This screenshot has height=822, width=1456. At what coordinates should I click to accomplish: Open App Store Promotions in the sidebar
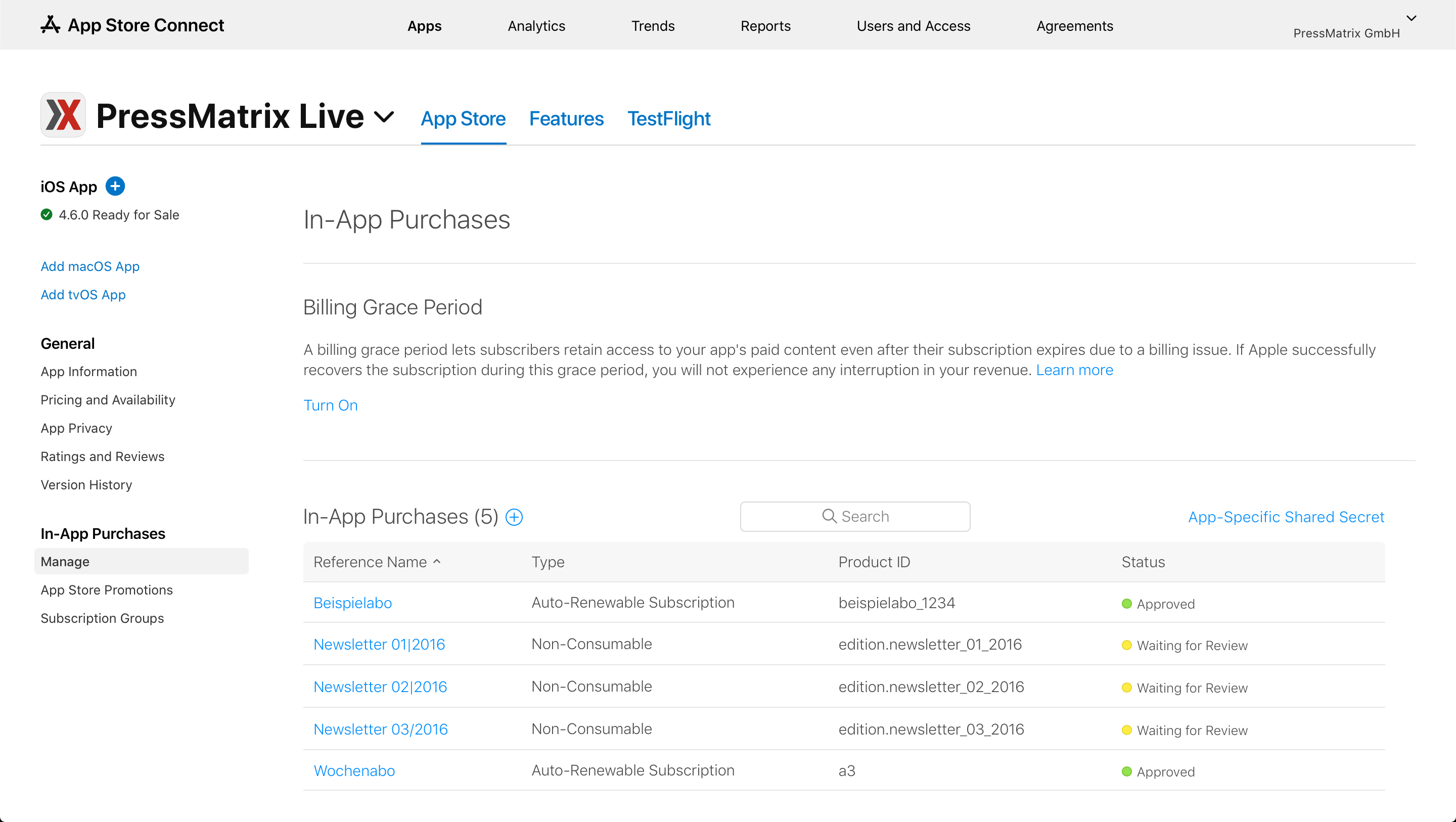coord(107,589)
